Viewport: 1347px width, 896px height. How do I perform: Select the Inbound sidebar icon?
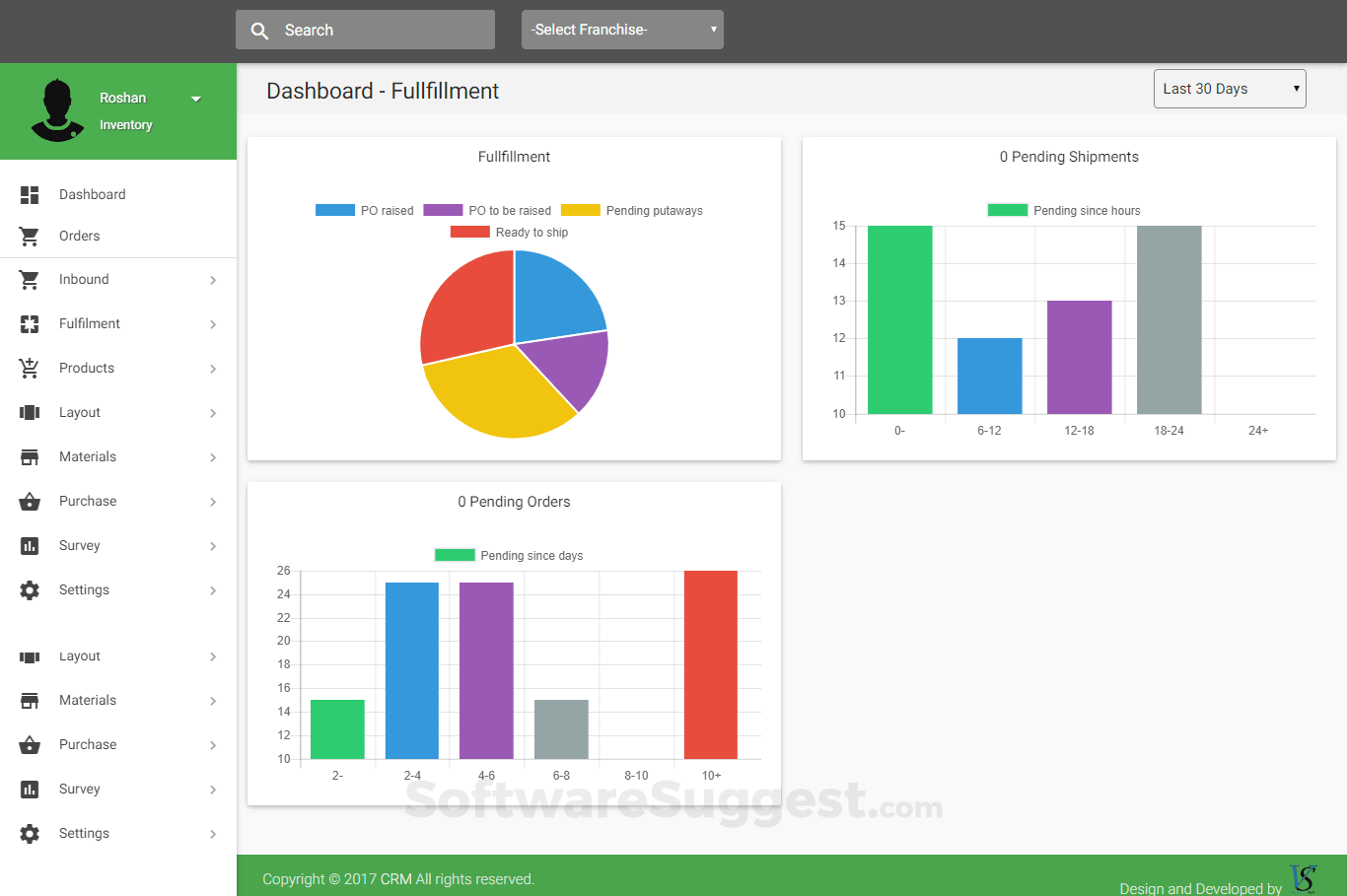30,279
